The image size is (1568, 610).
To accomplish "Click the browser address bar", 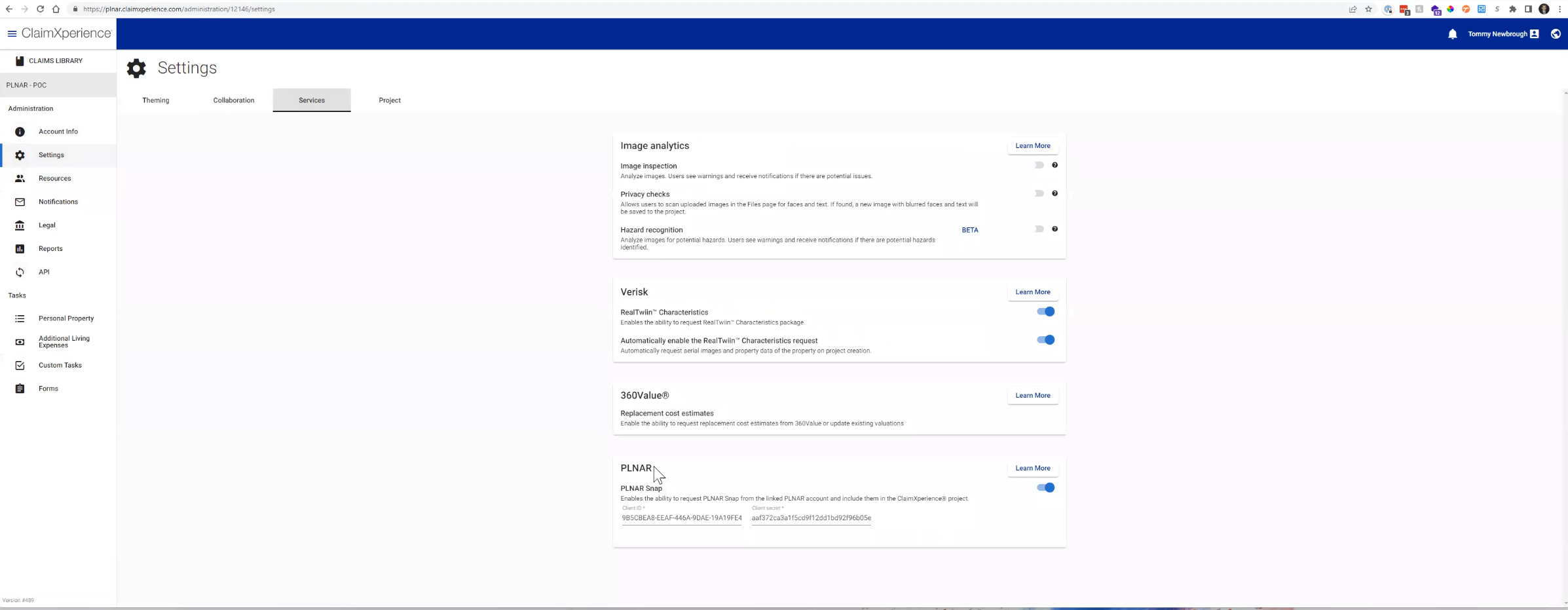I will point(707,9).
